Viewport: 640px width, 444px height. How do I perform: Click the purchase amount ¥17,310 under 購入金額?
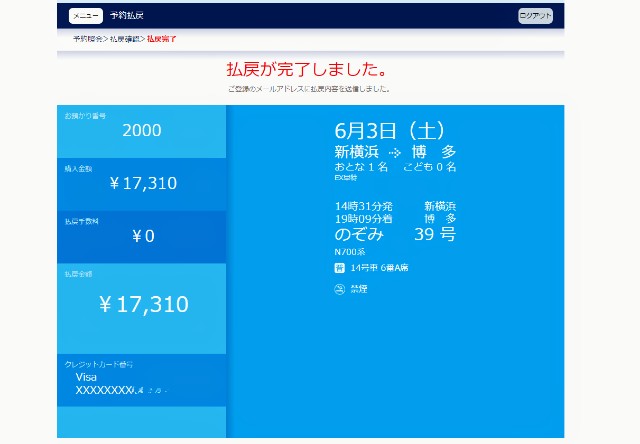pyautogui.click(x=143, y=183)
